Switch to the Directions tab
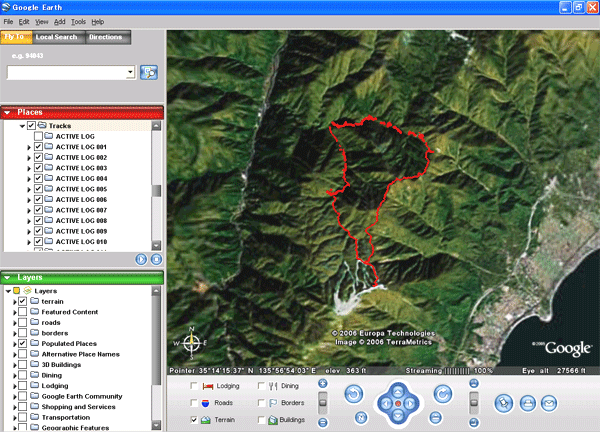This screenshot has width=600, height=432. pyautogui.click(x=106, y=38)
